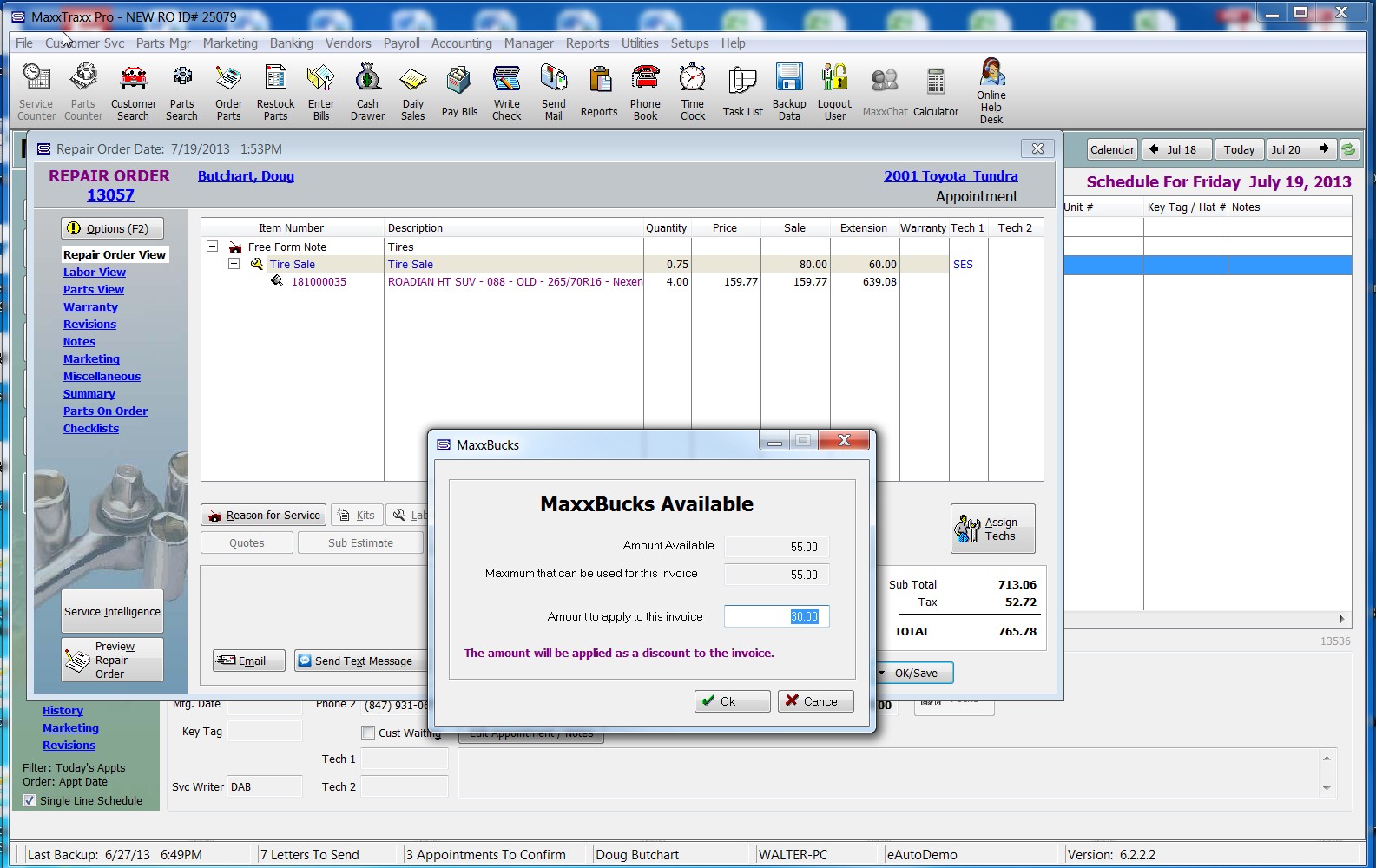Open Enter Bills icon
Screen dimensions: 1376x868
[x=321, y=92]
